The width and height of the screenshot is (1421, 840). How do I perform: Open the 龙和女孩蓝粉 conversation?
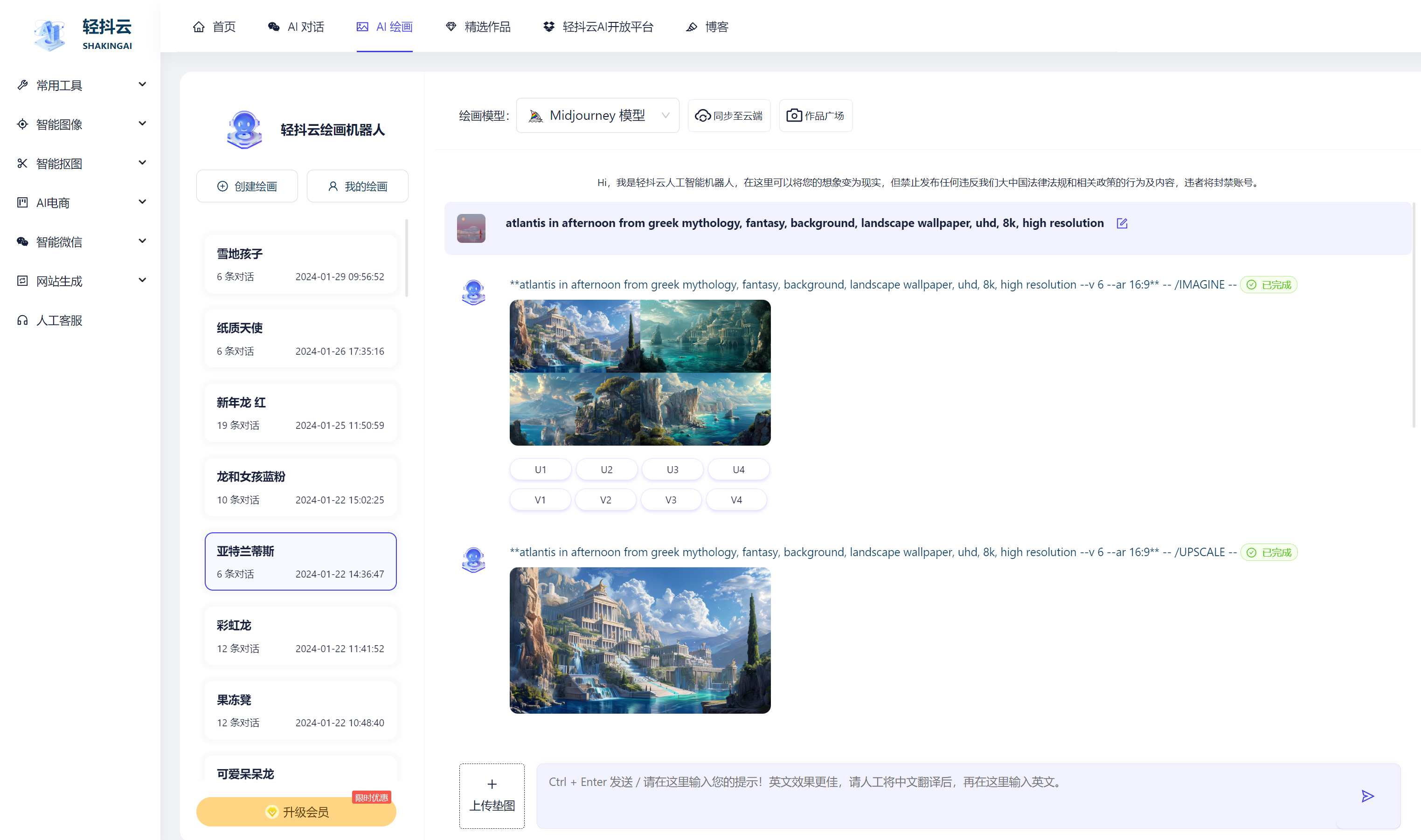click(301, 488)
